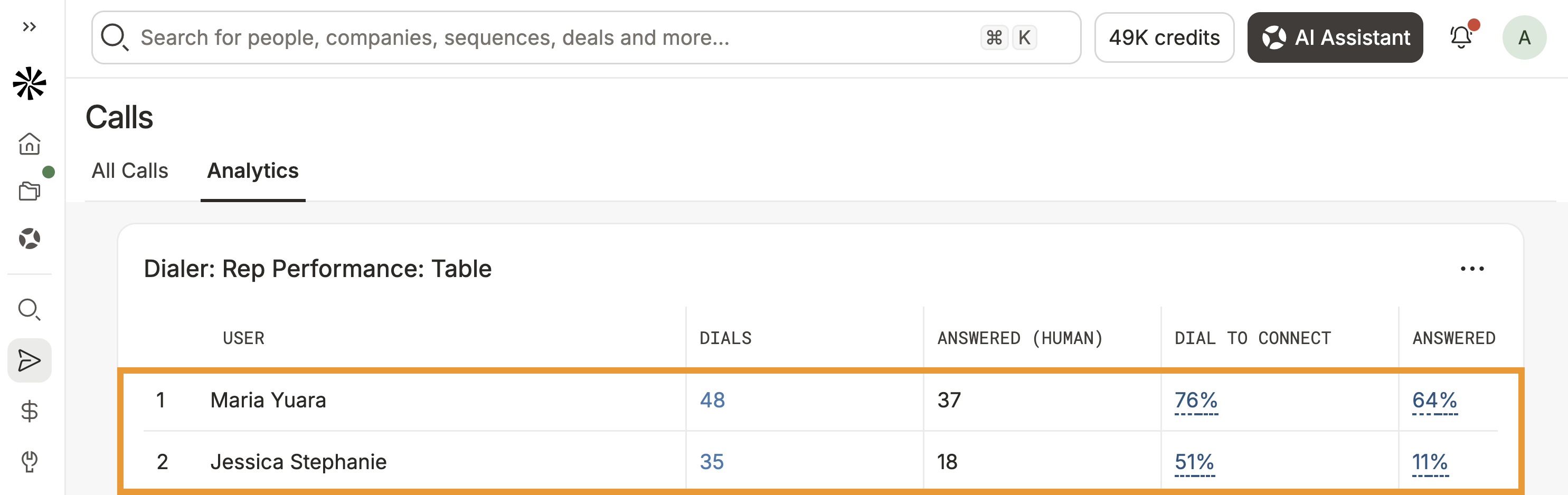Open Jessica Stephanie's 35 dials link
The width and height of the screenshot is (1568, 495).
coord(712,462)
